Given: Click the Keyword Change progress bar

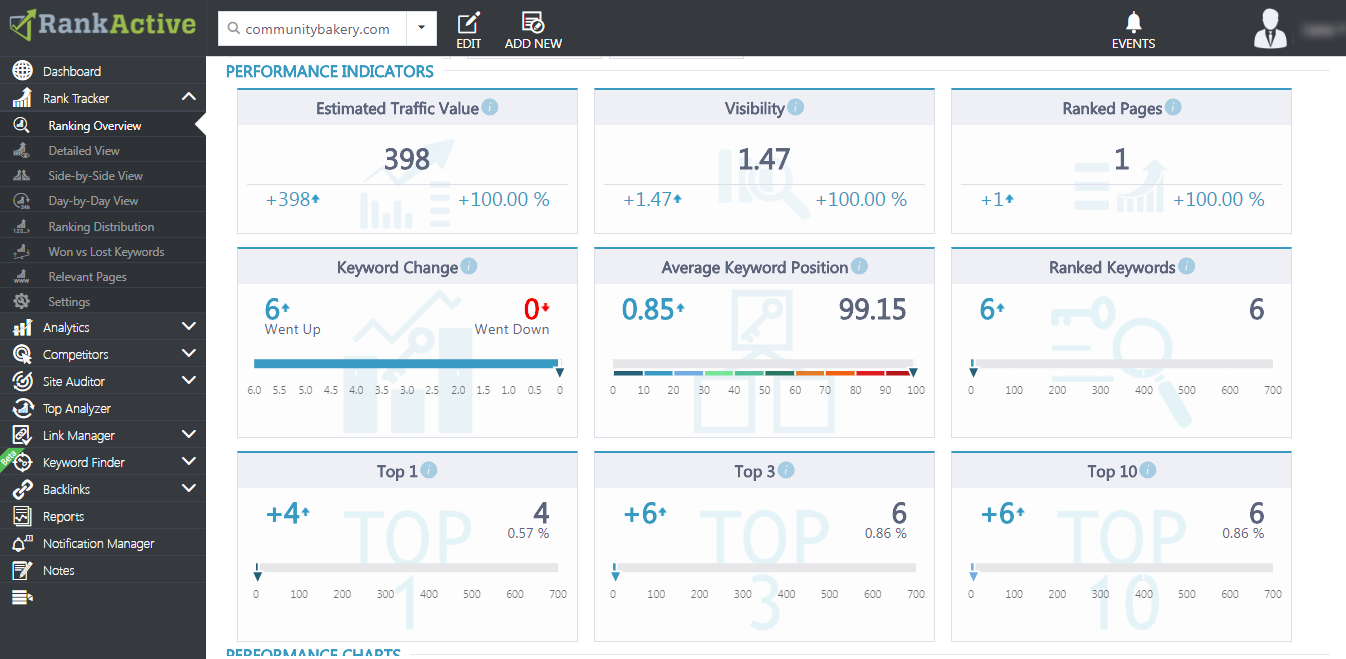Looking at the screenshot, I should 407,364.
